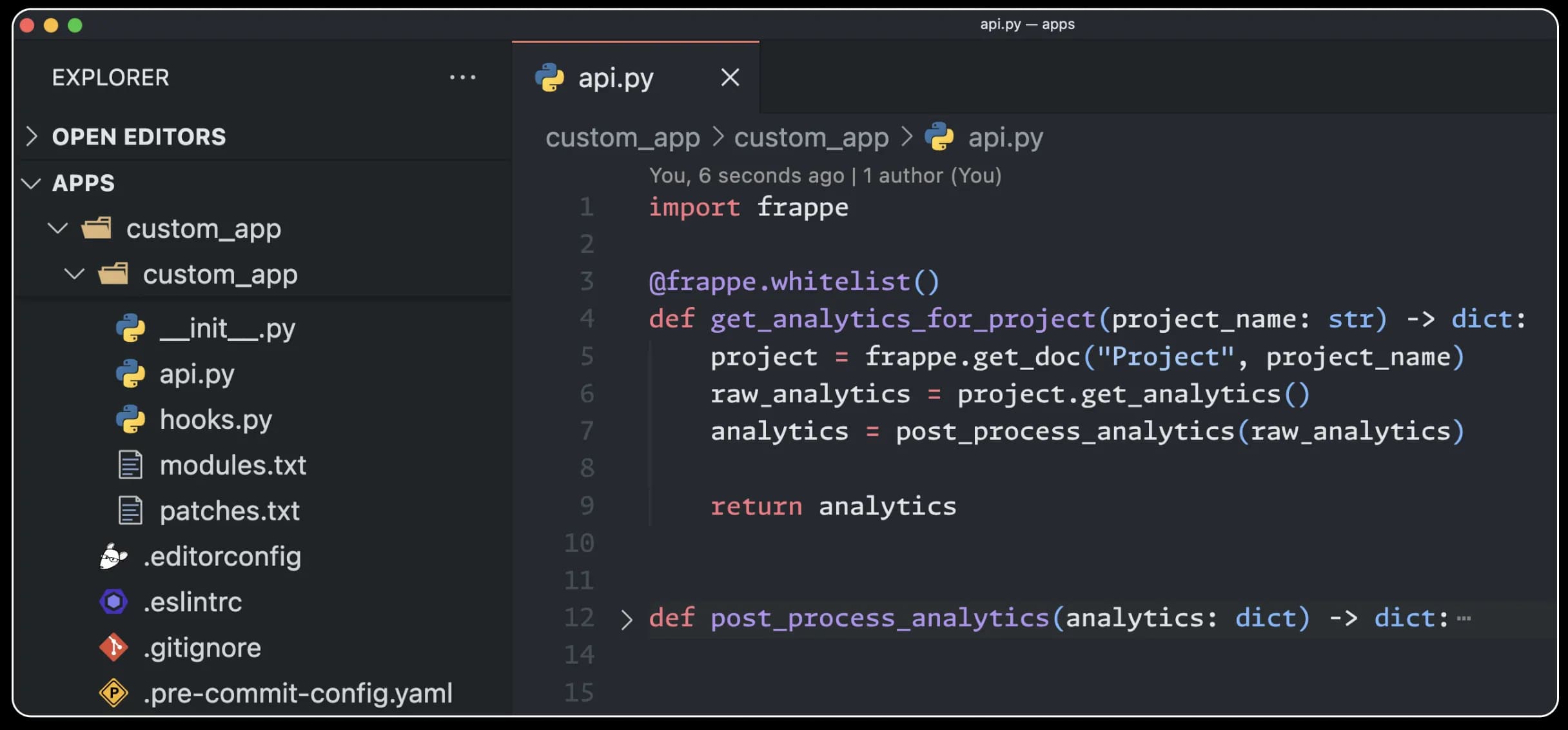Click the 'You, 6 seconds ago' code lens

(746, 175)
